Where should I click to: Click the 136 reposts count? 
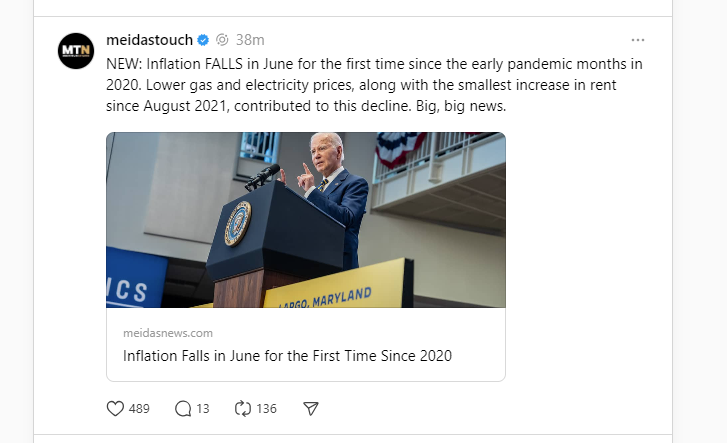[266, 408]
